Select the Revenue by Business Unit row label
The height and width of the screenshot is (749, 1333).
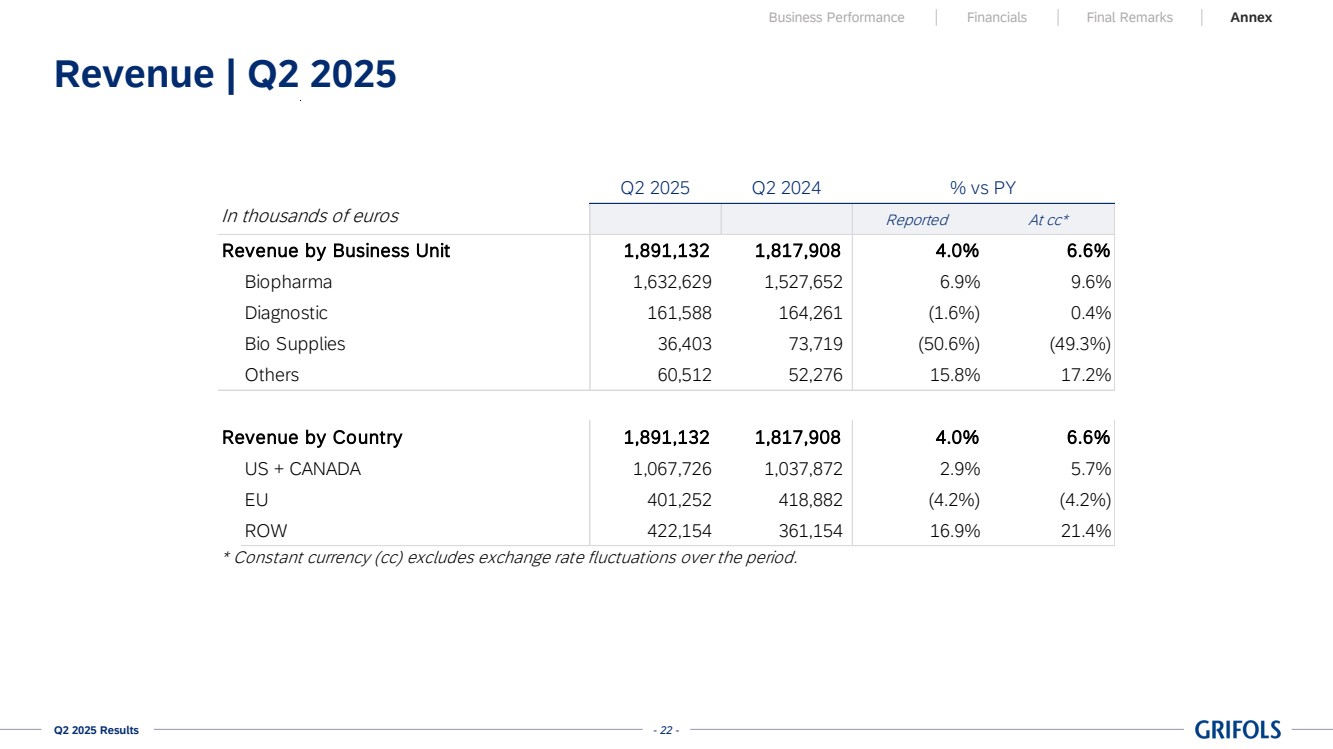point(336,251)
